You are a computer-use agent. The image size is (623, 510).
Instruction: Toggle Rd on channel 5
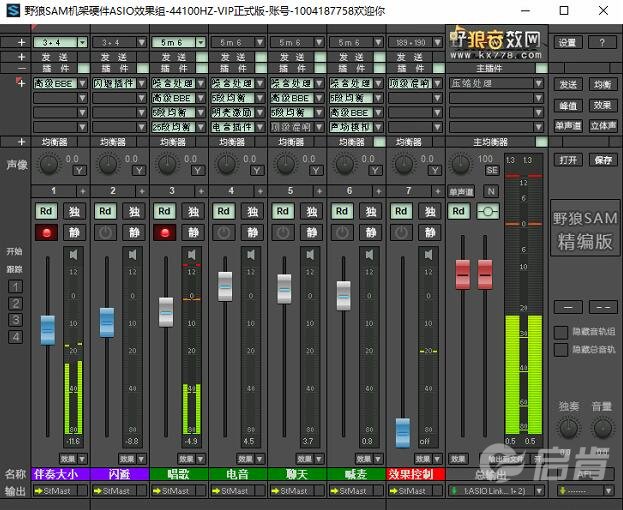tap(283, 211)
